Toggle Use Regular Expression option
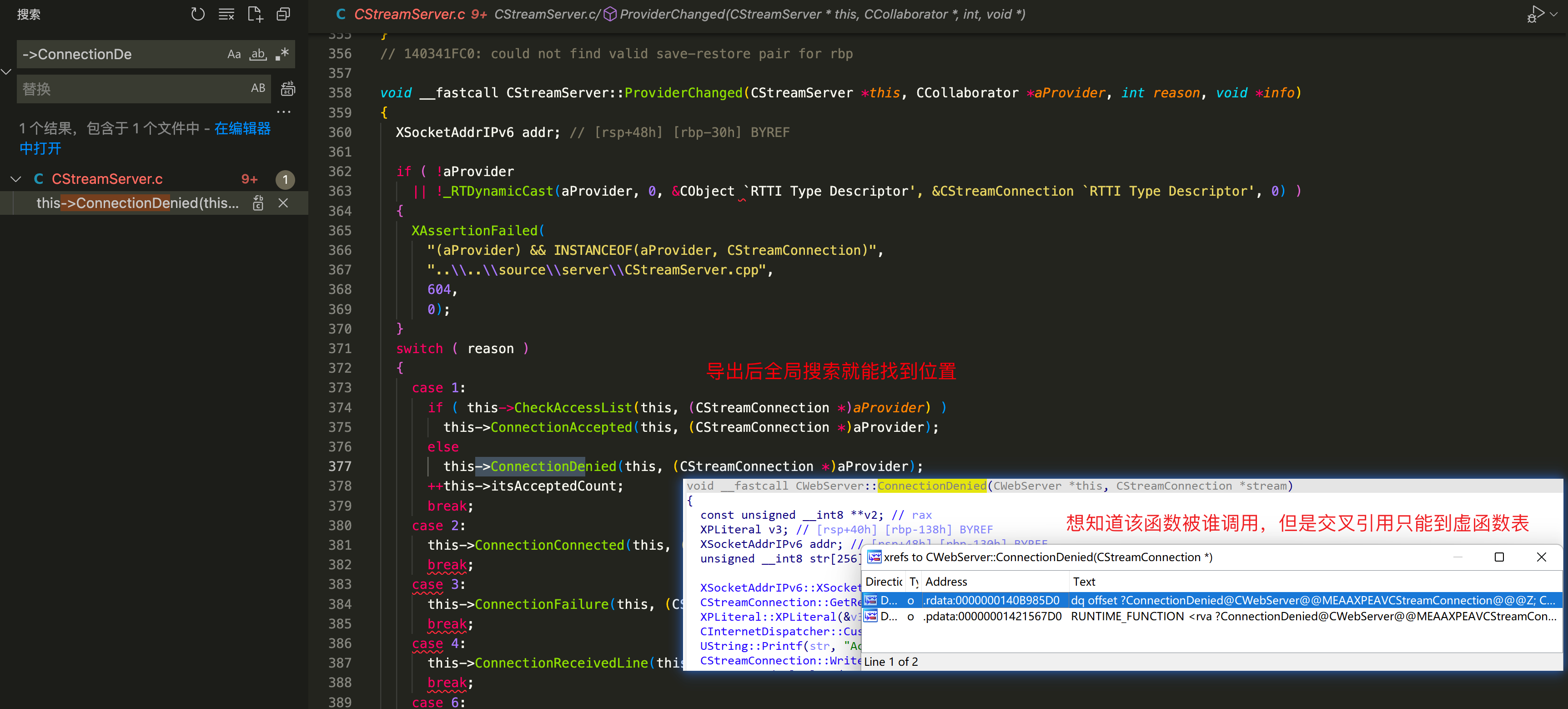1568x709 pixels. [282, 54]
